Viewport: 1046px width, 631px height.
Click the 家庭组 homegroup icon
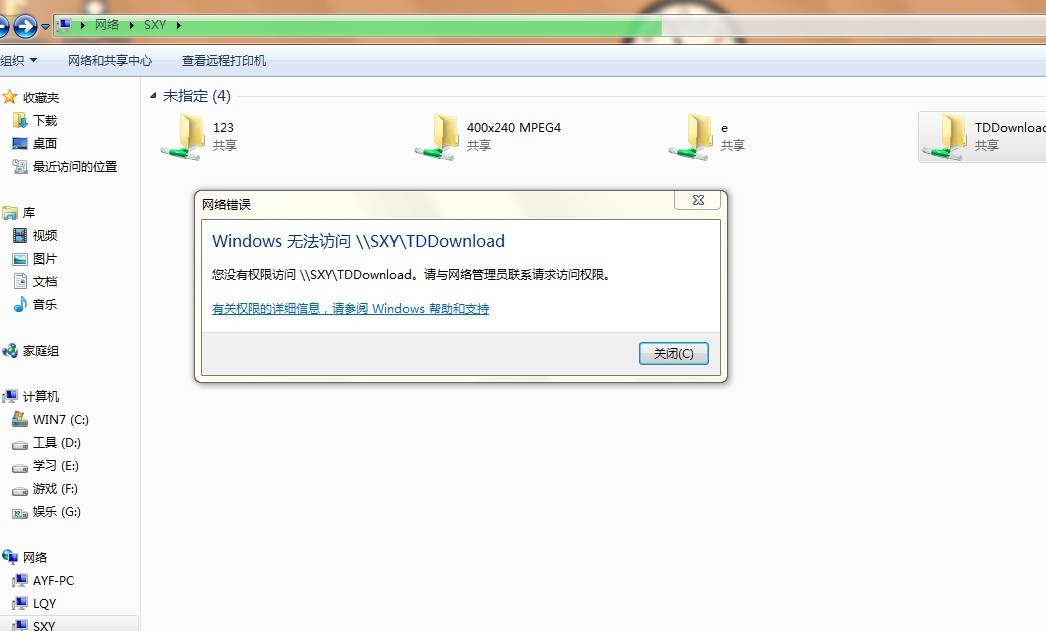click(10, 350)
